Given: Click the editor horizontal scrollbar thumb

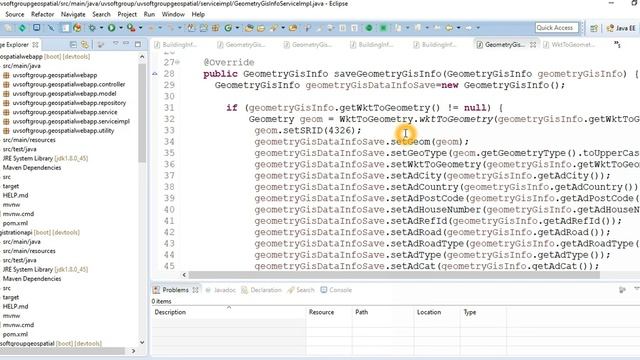Looking at the screenshot, I should click(x=394, y=275).
